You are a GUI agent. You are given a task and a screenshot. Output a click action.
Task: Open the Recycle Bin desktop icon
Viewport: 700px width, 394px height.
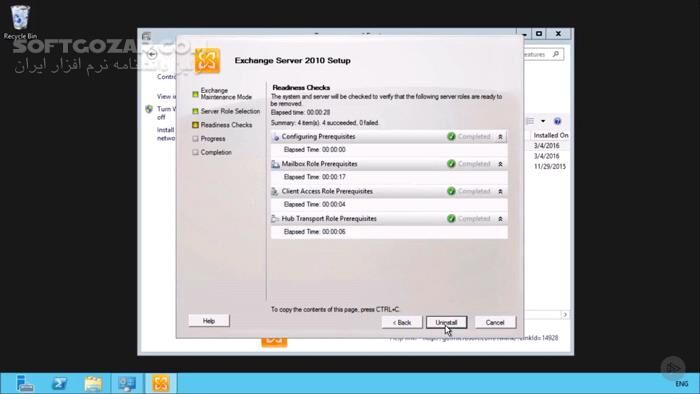point(20,21)
